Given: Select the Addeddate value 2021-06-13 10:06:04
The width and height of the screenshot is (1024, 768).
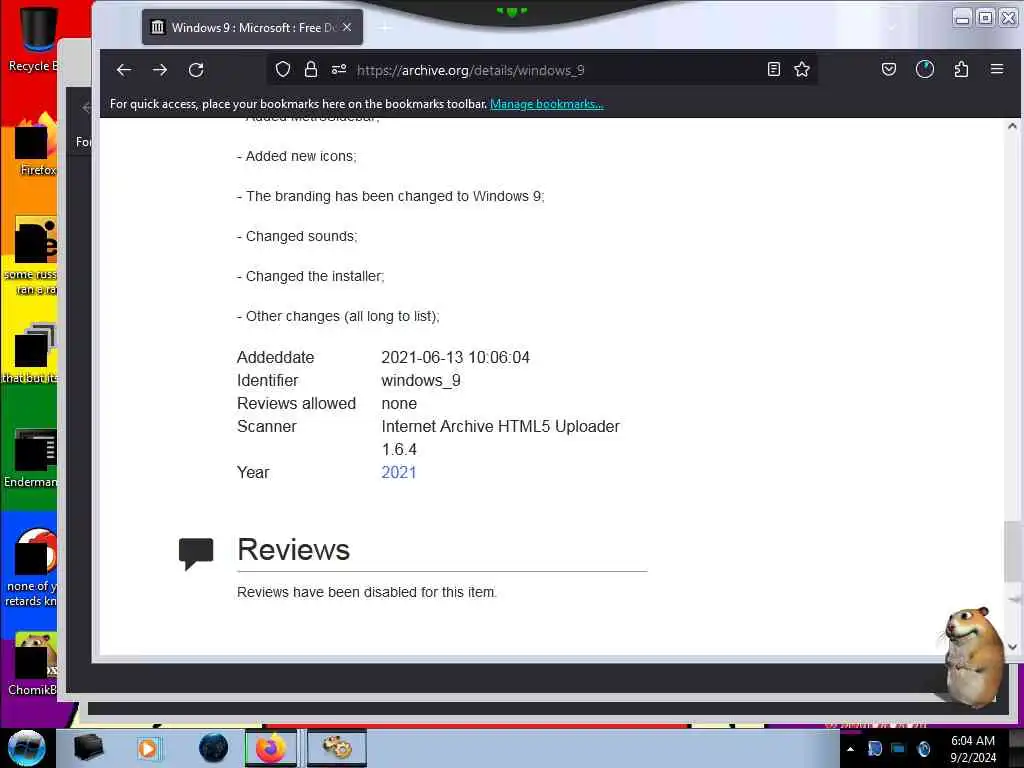Looking at the screenshot, I should (x=455, y=357).
